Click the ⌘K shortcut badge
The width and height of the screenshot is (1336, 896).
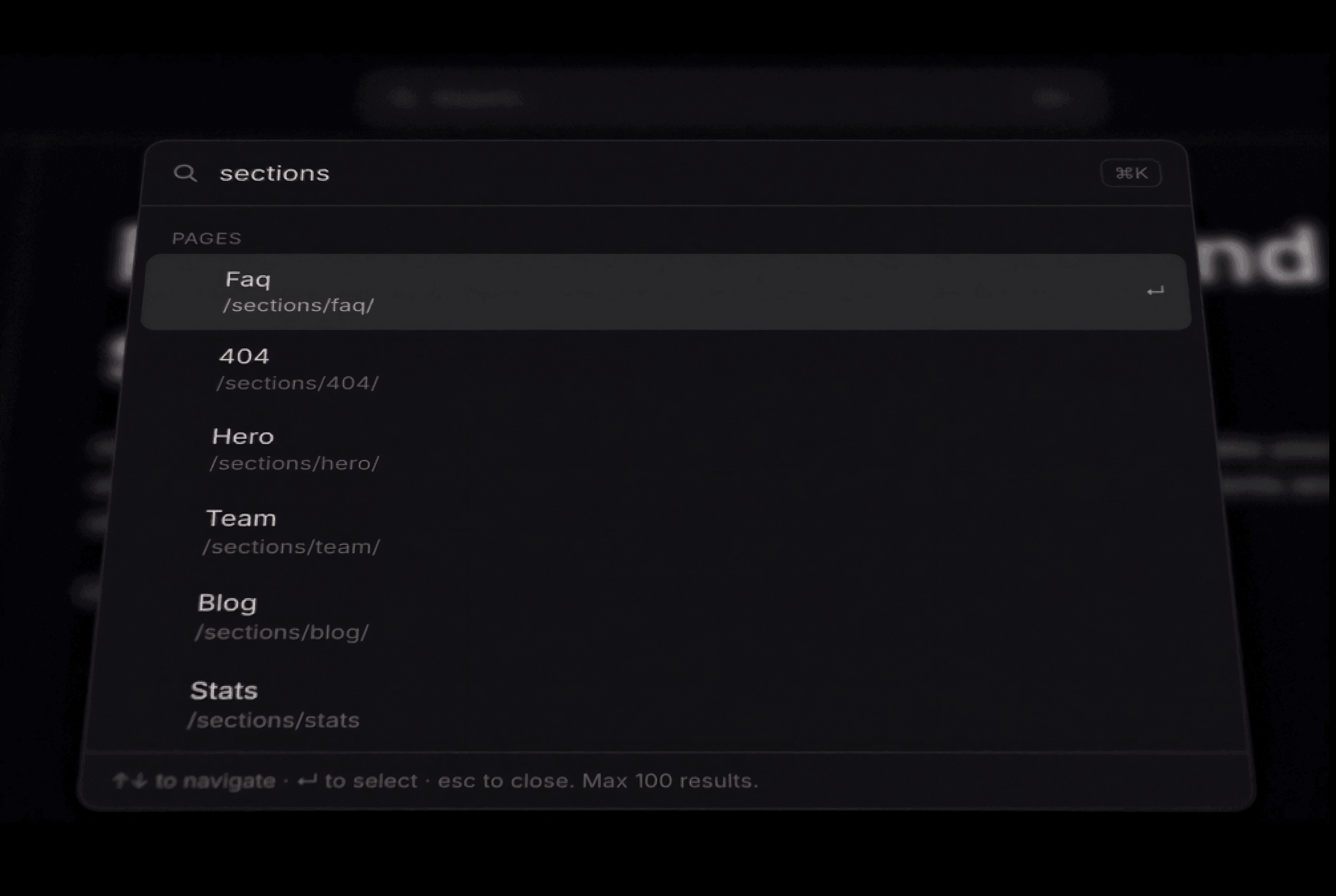coord(1131,173)
